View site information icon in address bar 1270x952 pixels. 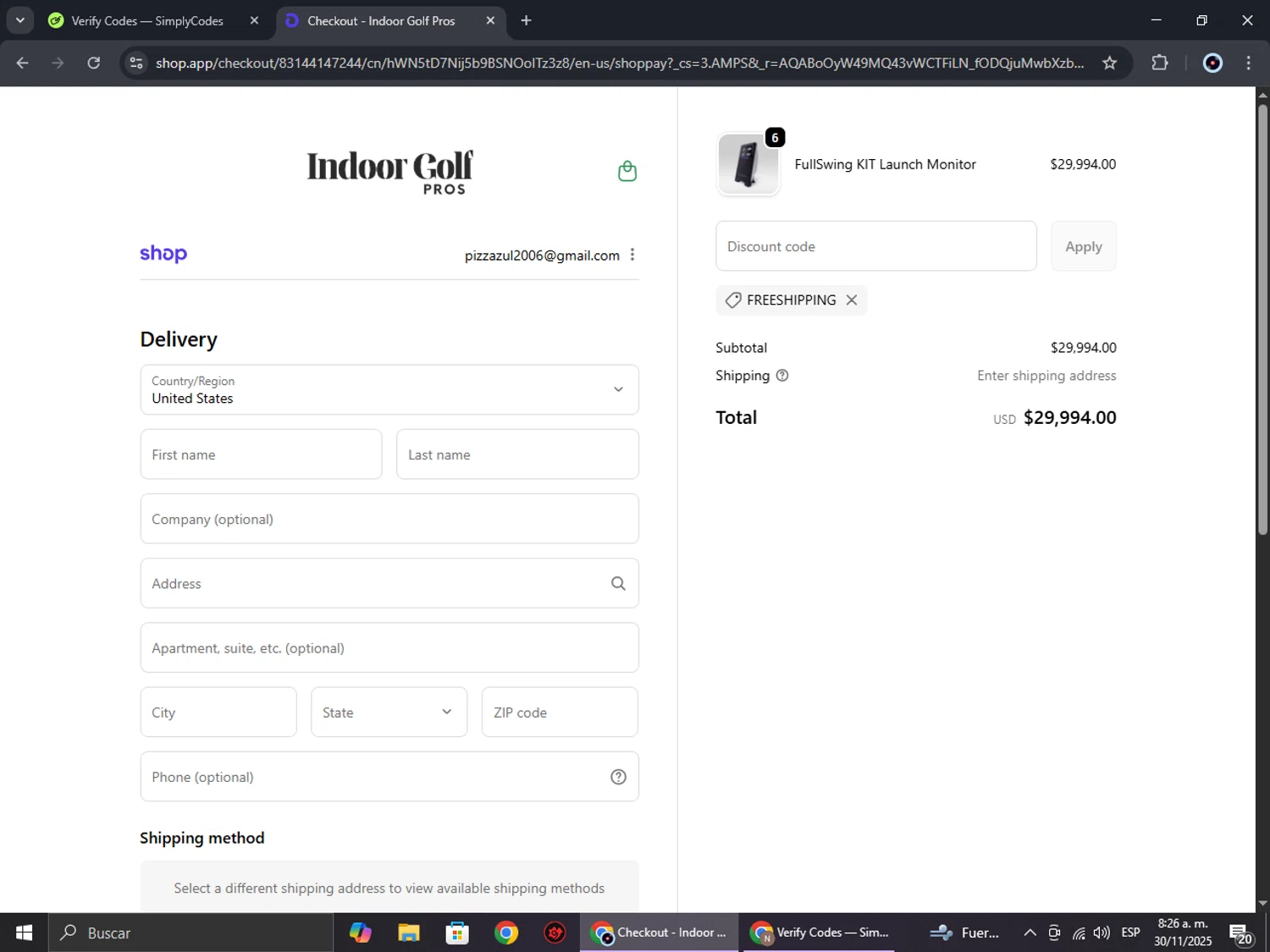(136, 63)
